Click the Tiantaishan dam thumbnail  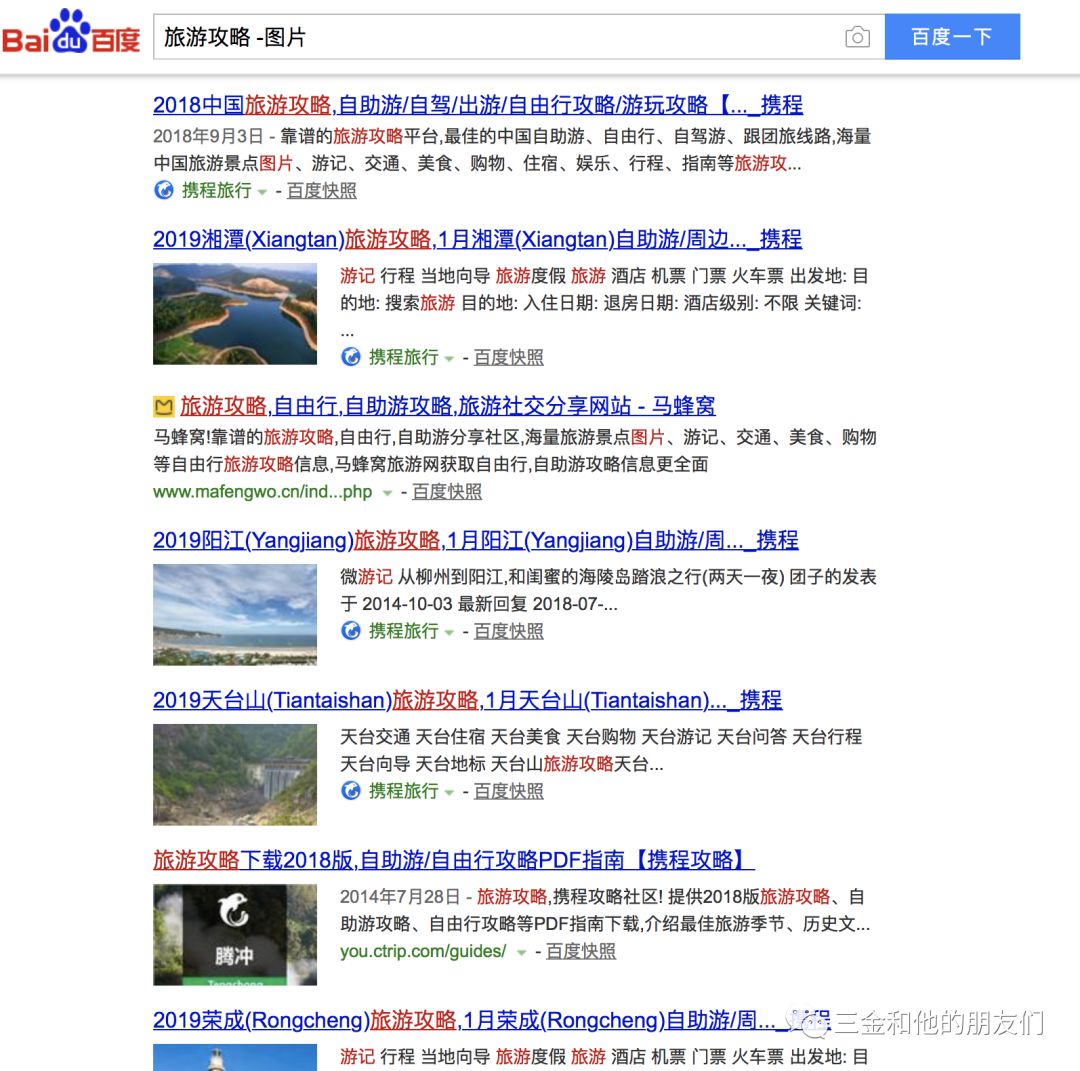coord(235,774)
